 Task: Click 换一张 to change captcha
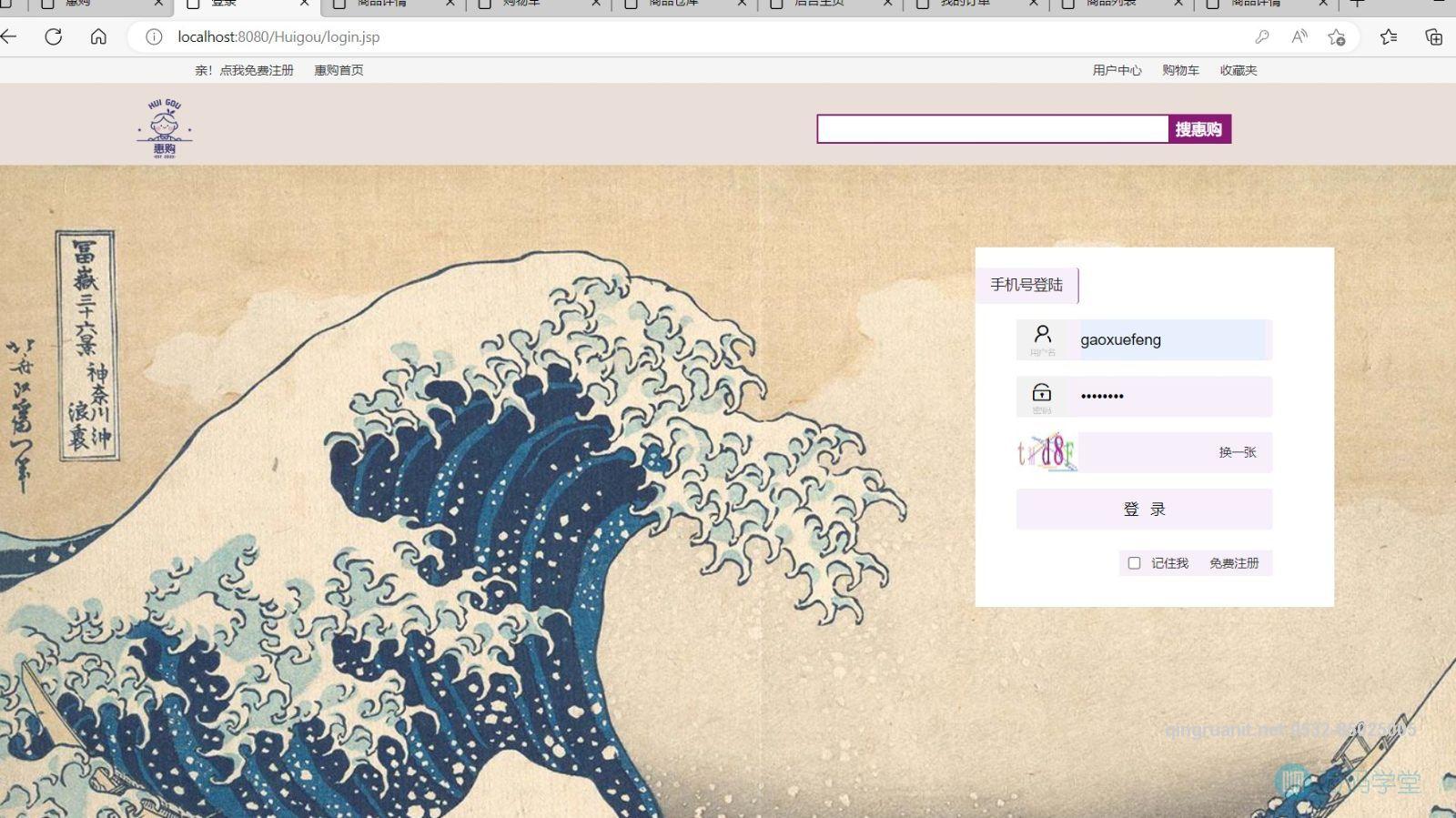[1237, 452]
